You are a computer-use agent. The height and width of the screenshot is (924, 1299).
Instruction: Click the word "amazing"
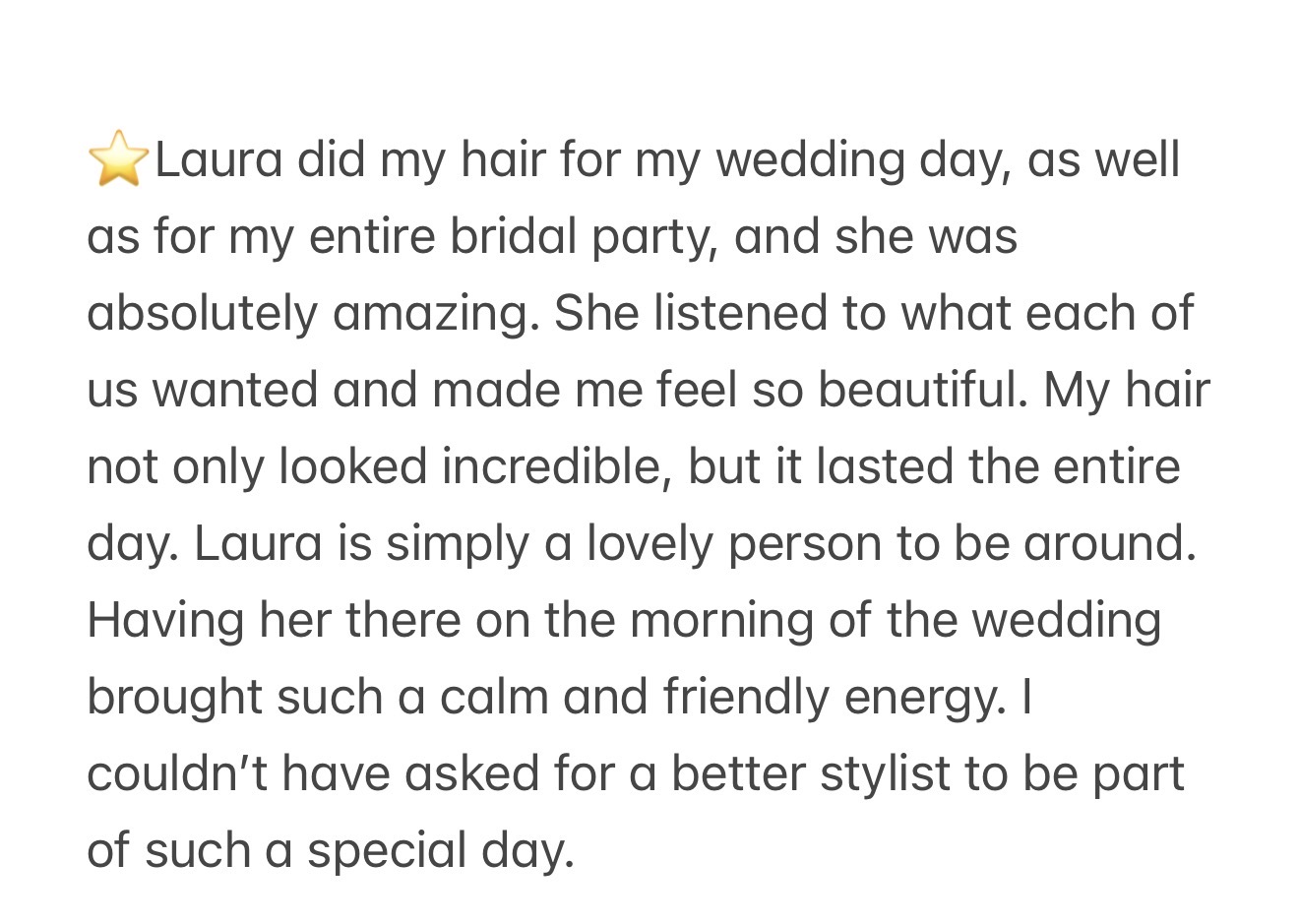436,313
